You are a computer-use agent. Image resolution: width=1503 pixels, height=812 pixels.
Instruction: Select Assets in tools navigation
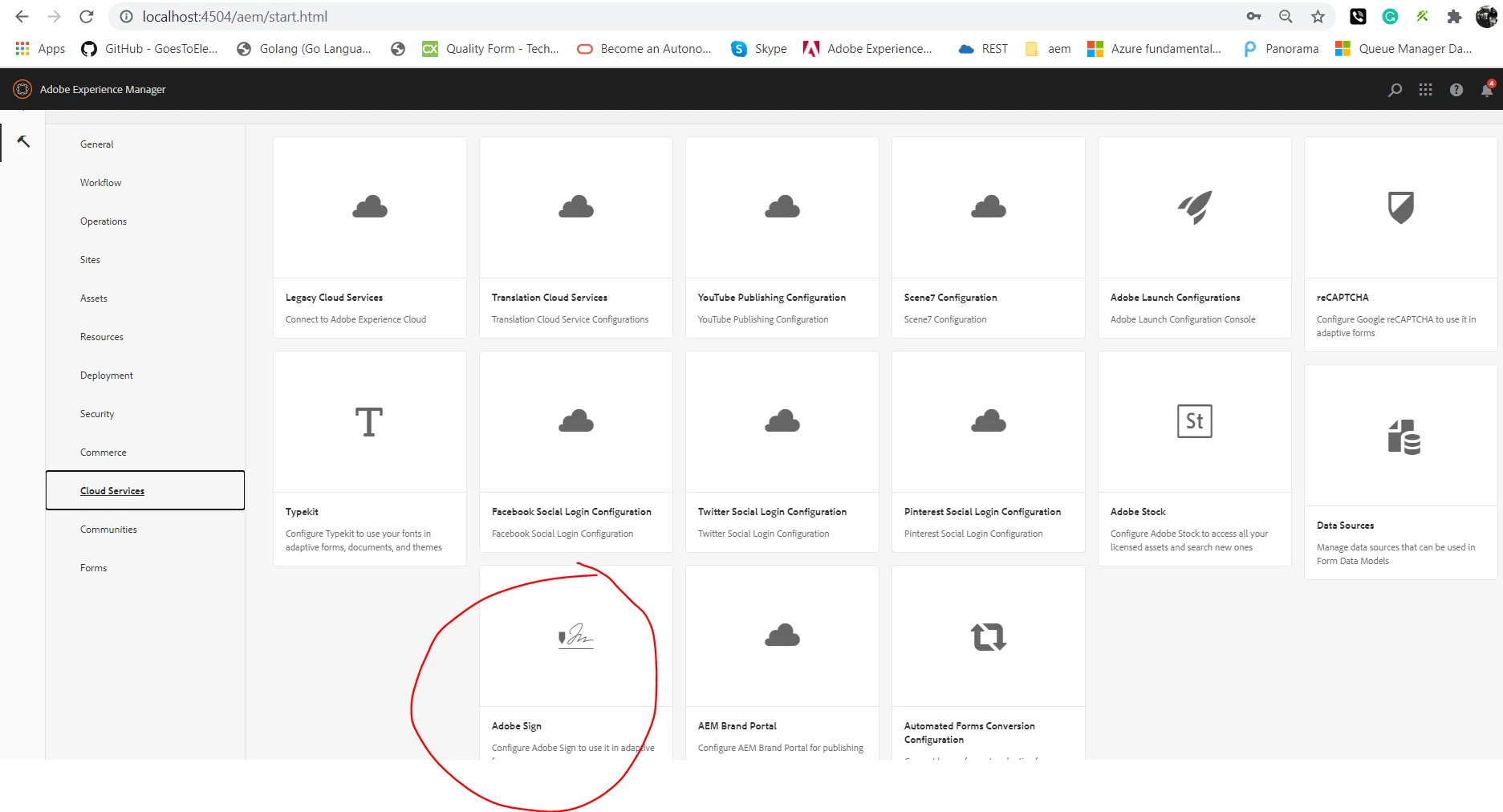[93, 298]
